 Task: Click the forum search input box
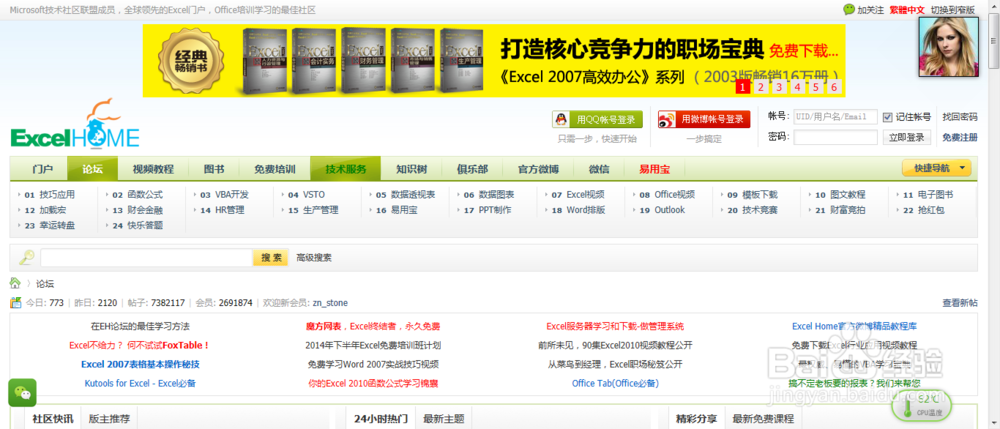[x=147, y=258]
